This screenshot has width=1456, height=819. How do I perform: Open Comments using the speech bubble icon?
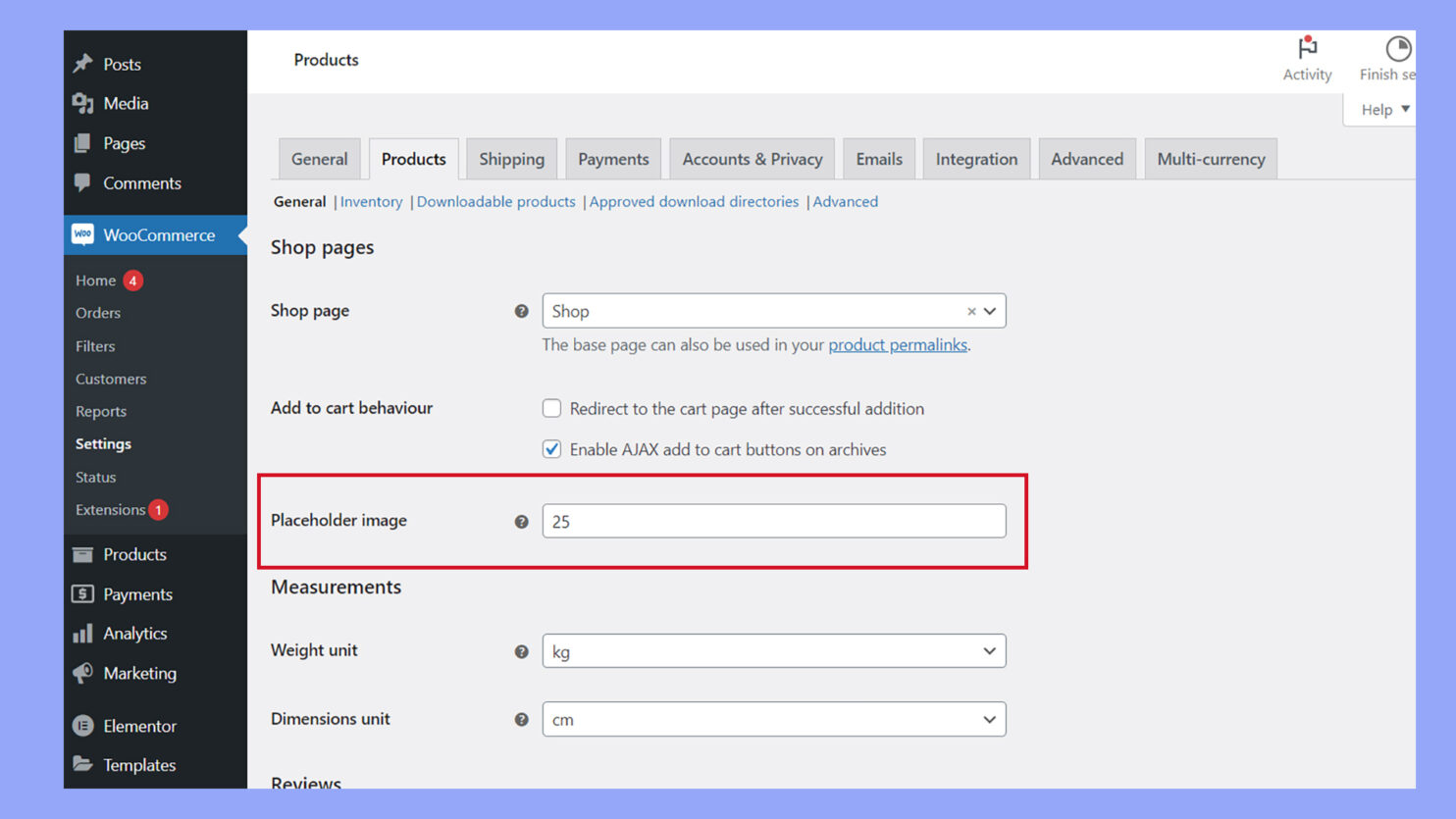click(x=82, y=183)
